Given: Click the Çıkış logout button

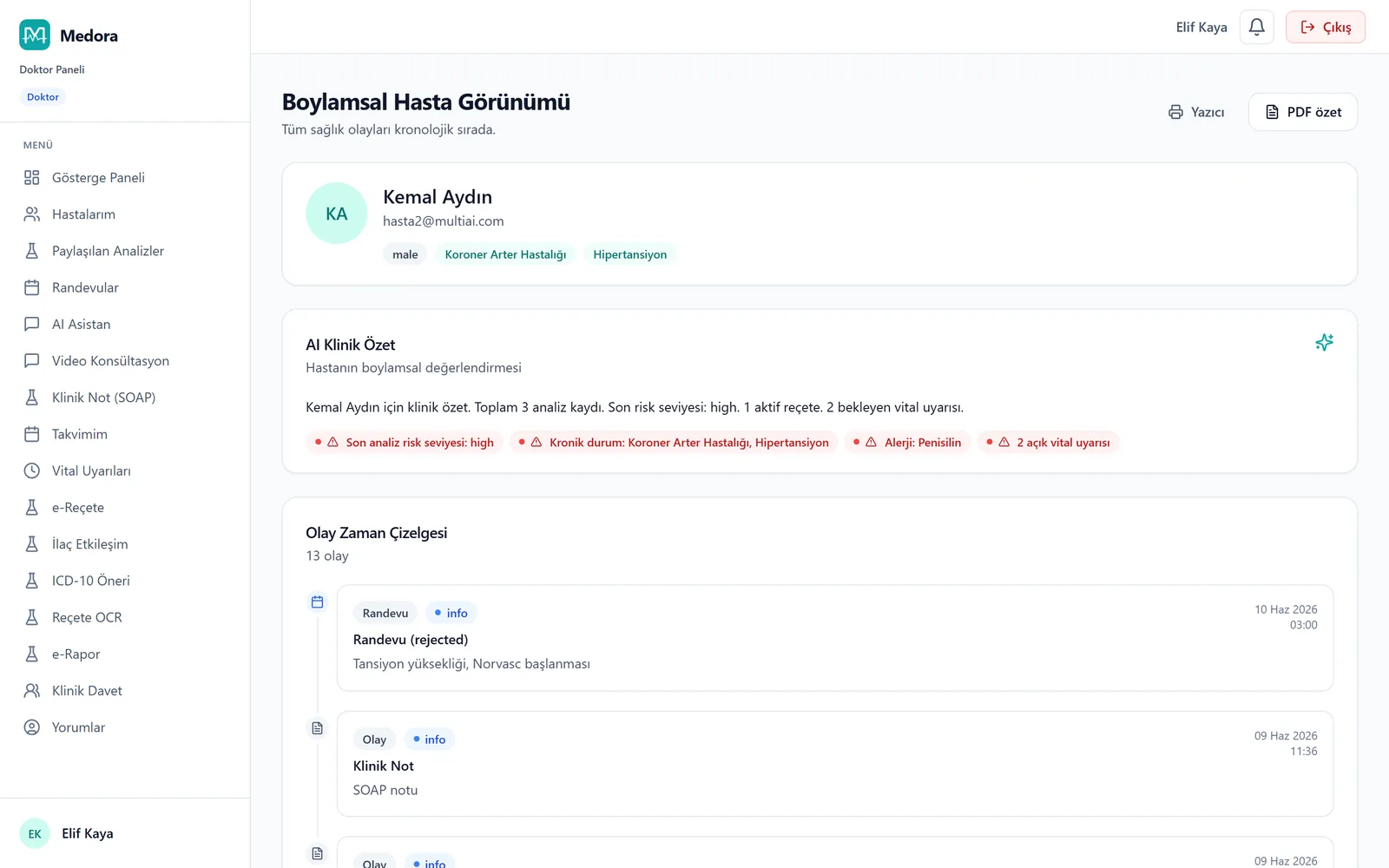Looking at the screenshot, I should pyautogui.click(x=1325, y=27).
